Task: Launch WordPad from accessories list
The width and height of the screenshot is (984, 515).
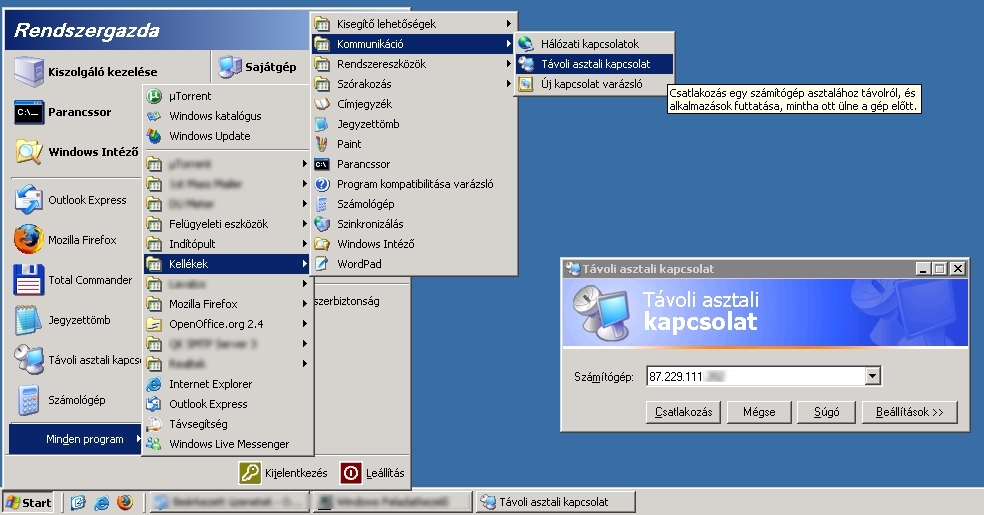Action: pyautogui.click(x=358, y=264)
